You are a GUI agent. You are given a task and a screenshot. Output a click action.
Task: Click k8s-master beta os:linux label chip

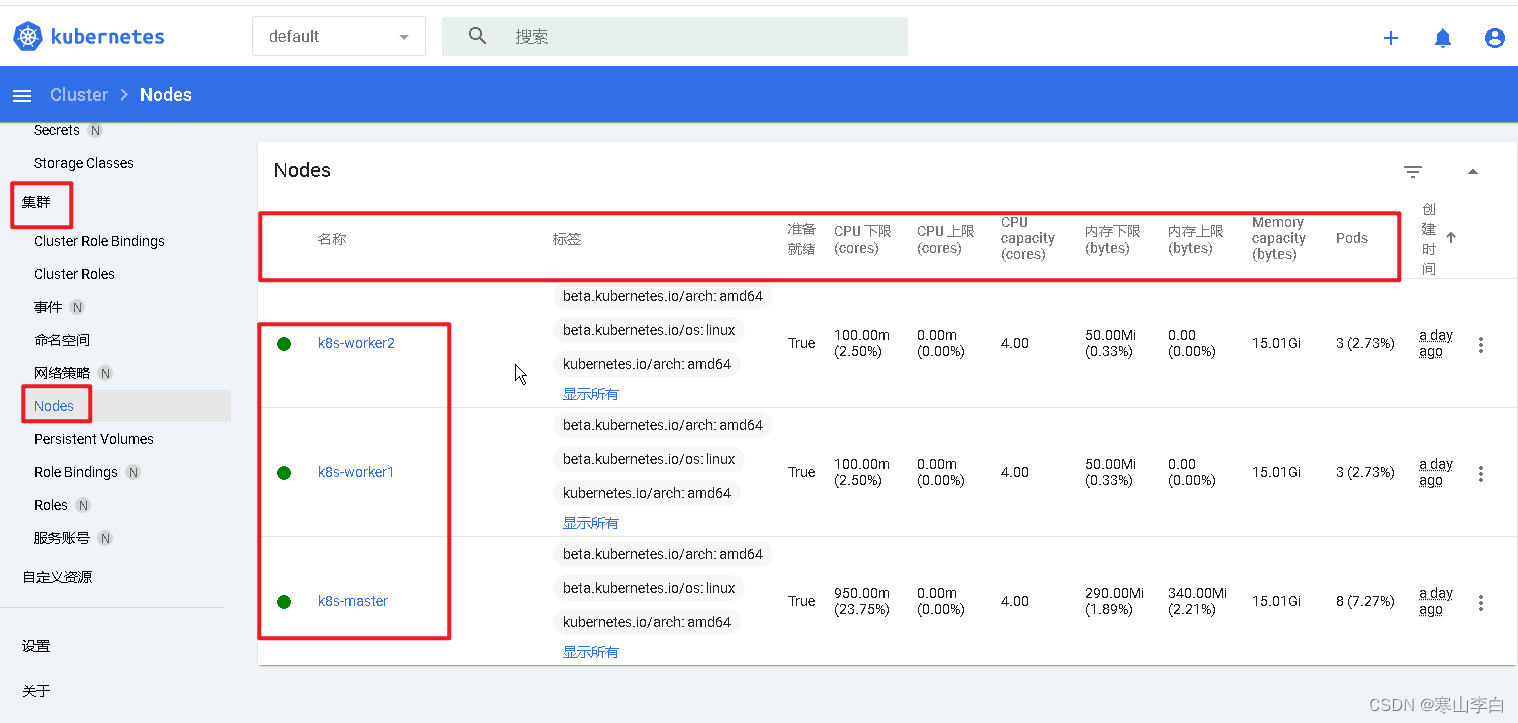tap(649, 588)
